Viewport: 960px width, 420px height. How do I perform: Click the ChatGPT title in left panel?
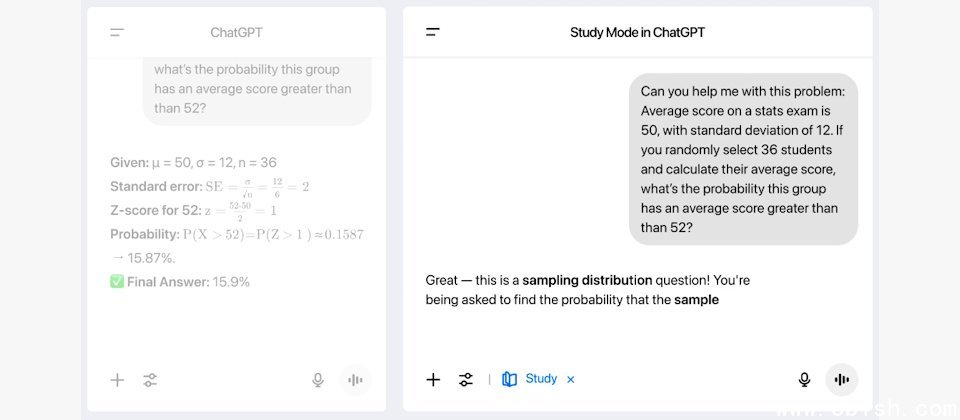click(x=236, y=33)
